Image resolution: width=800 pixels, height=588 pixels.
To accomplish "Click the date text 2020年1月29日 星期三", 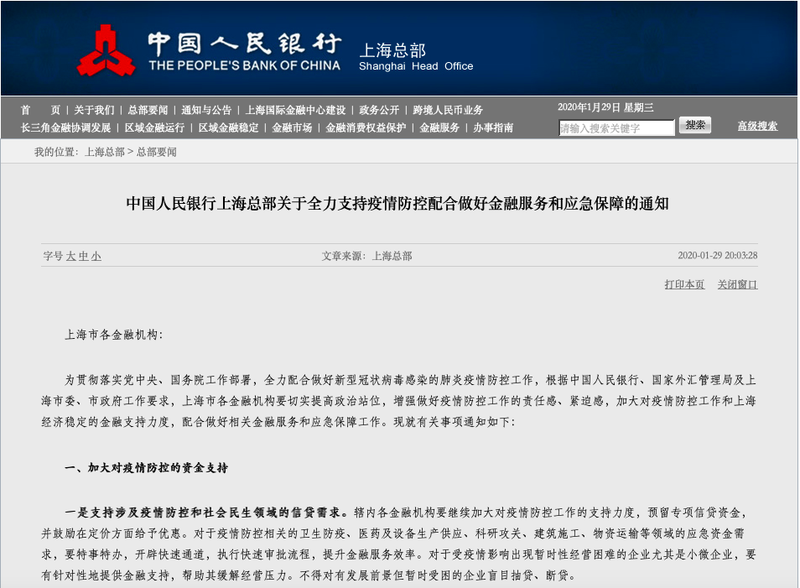I will tap(605, 107).
